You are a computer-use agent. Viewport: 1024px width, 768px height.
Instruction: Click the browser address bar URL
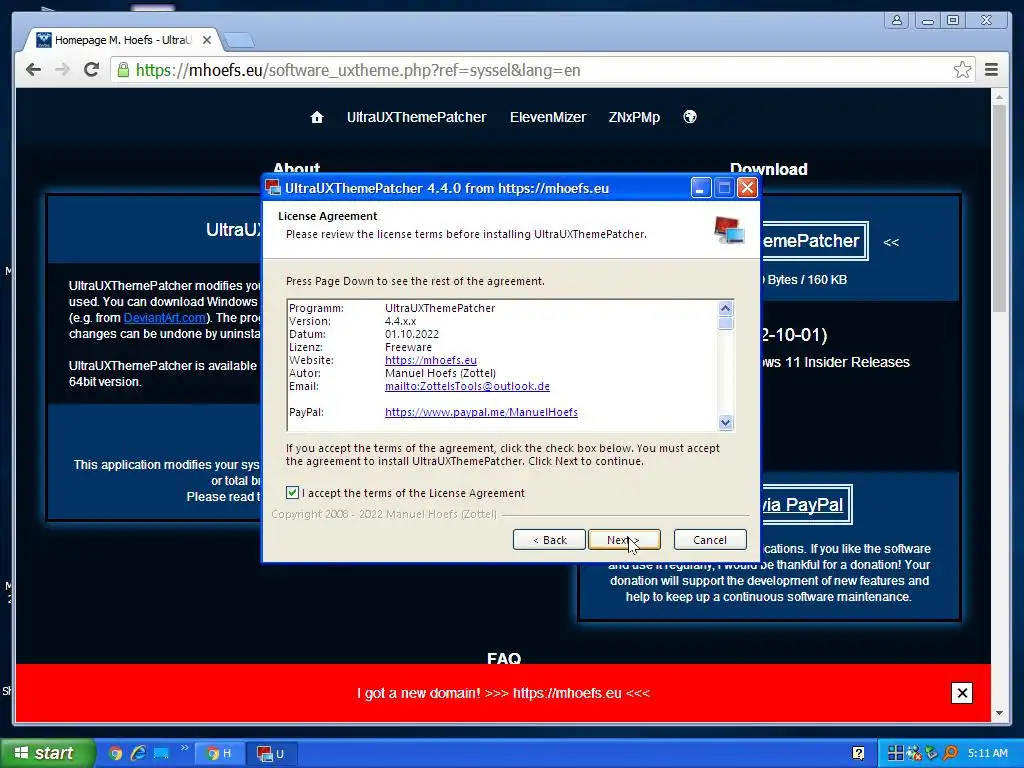pos(358,70)
